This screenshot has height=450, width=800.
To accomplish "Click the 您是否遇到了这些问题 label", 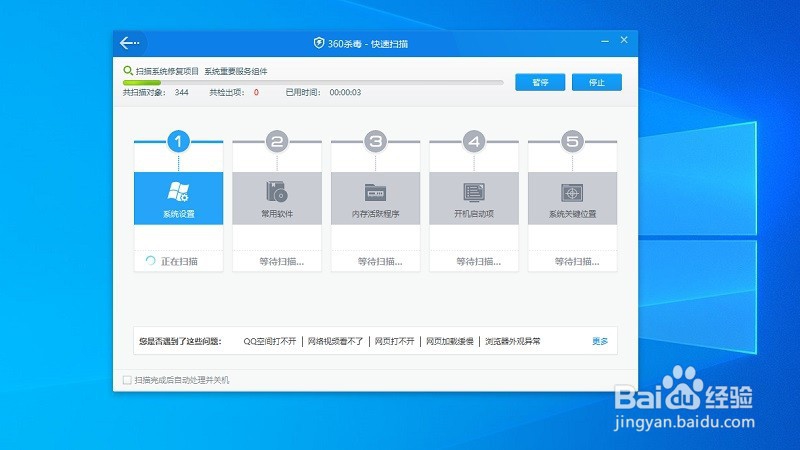I will pyautogui.click(x=180, y=341).
